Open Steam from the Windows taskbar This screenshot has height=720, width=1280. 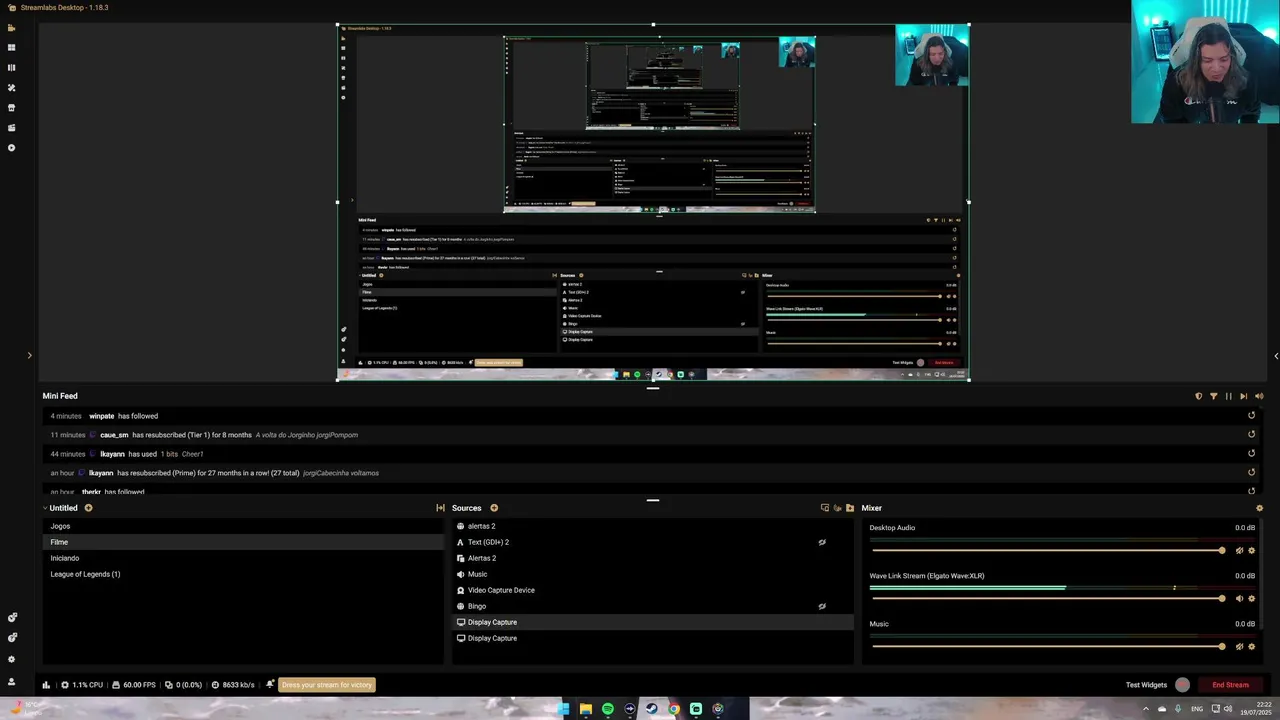(x=652, y=709)
